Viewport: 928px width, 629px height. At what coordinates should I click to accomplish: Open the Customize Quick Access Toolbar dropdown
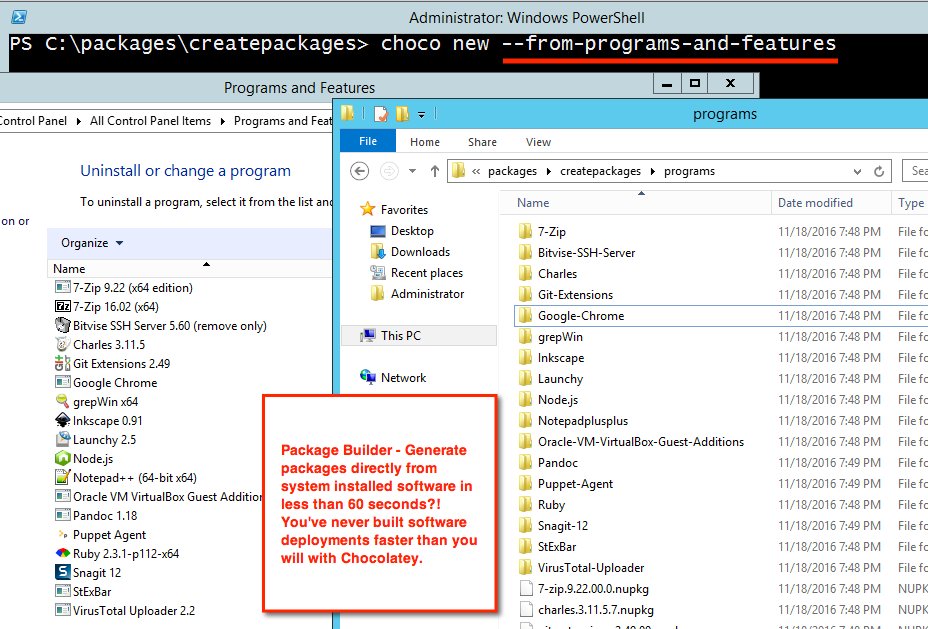[421, 115]
